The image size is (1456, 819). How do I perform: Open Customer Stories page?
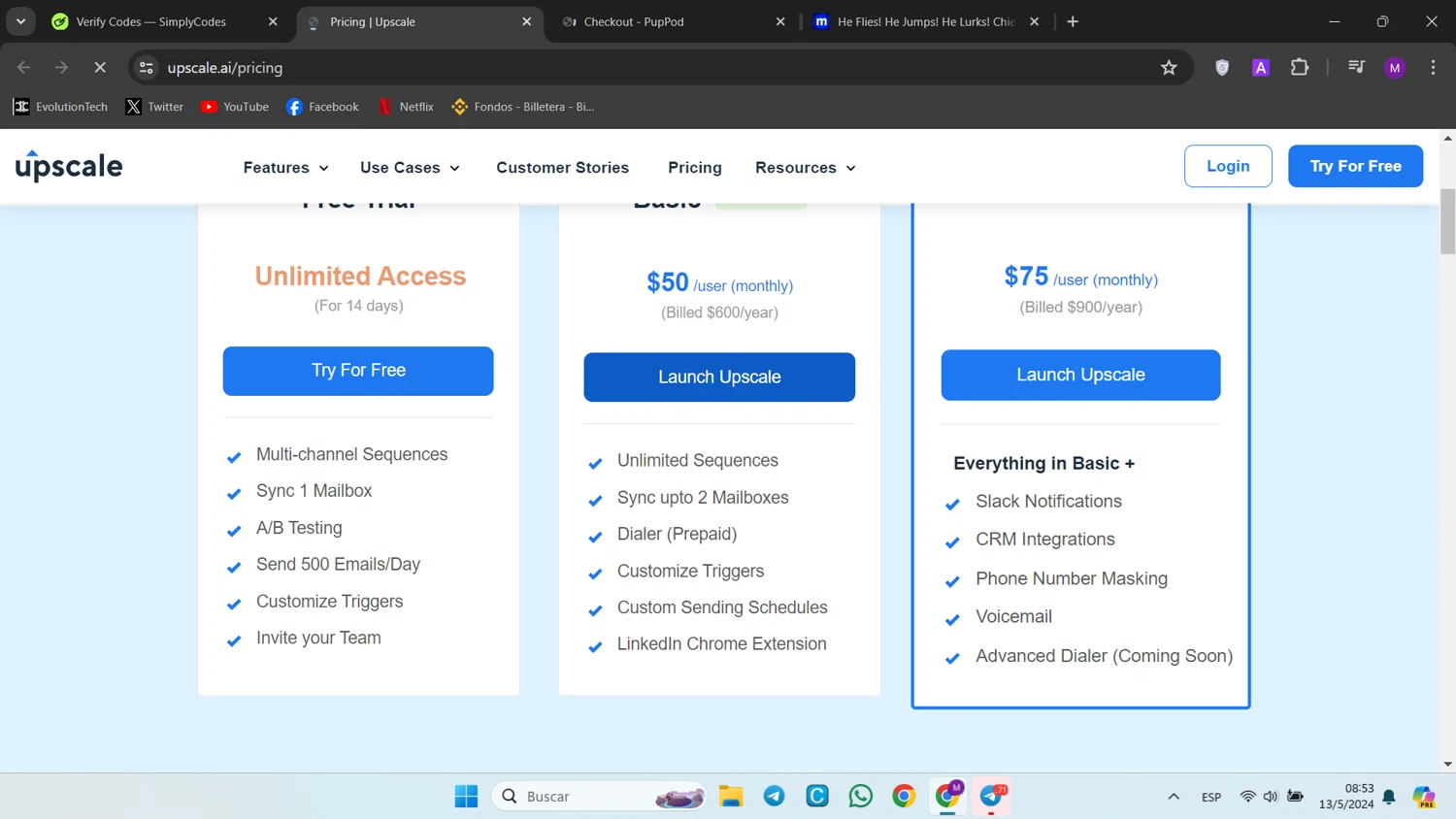click(563, 168)
